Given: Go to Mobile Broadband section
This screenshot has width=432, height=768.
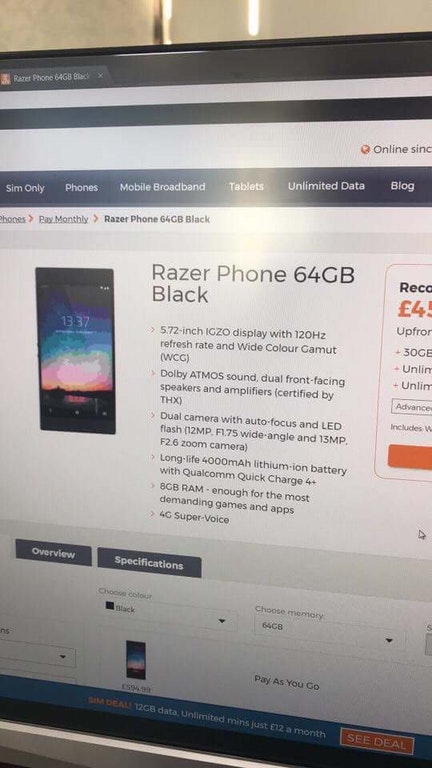Looking at the screenshot, I should (x=163, y=187).
